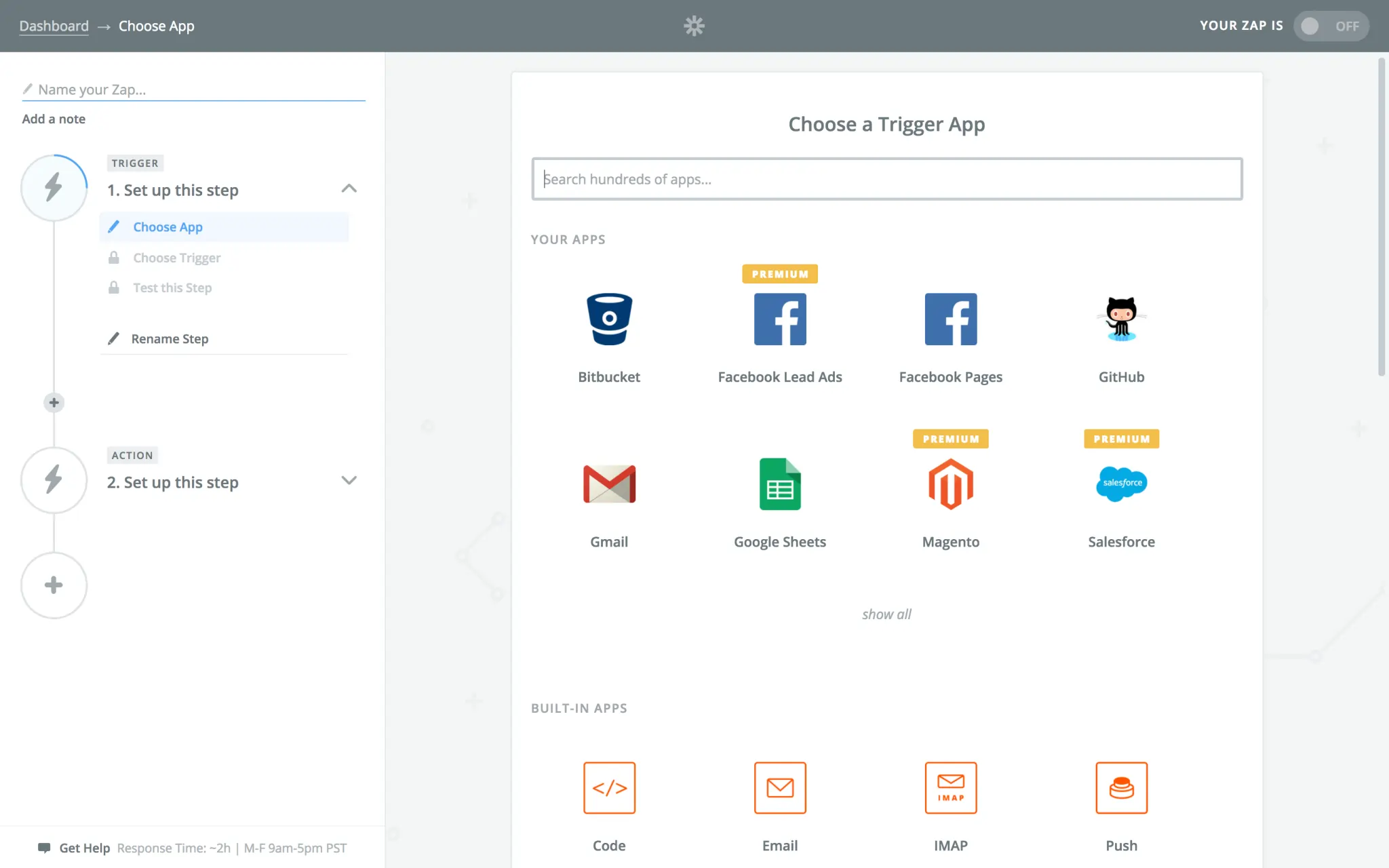The width and height of the screenshot is (1389, 868).
Task: Turn the Zap ON/OFF switch
Action: (x=1331, y=26)
